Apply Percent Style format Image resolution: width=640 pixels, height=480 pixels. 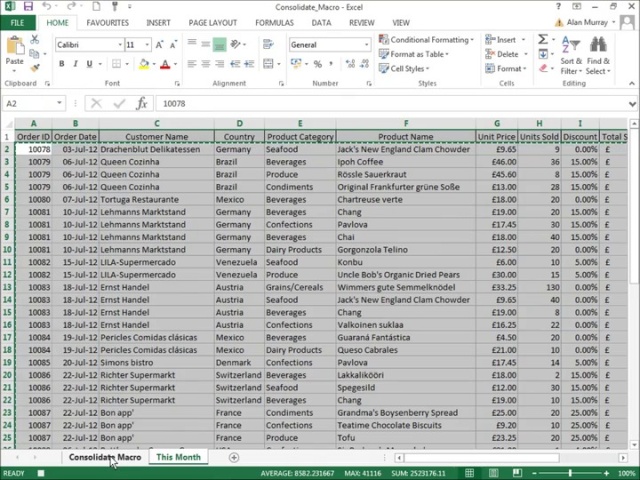click(318, 64)
